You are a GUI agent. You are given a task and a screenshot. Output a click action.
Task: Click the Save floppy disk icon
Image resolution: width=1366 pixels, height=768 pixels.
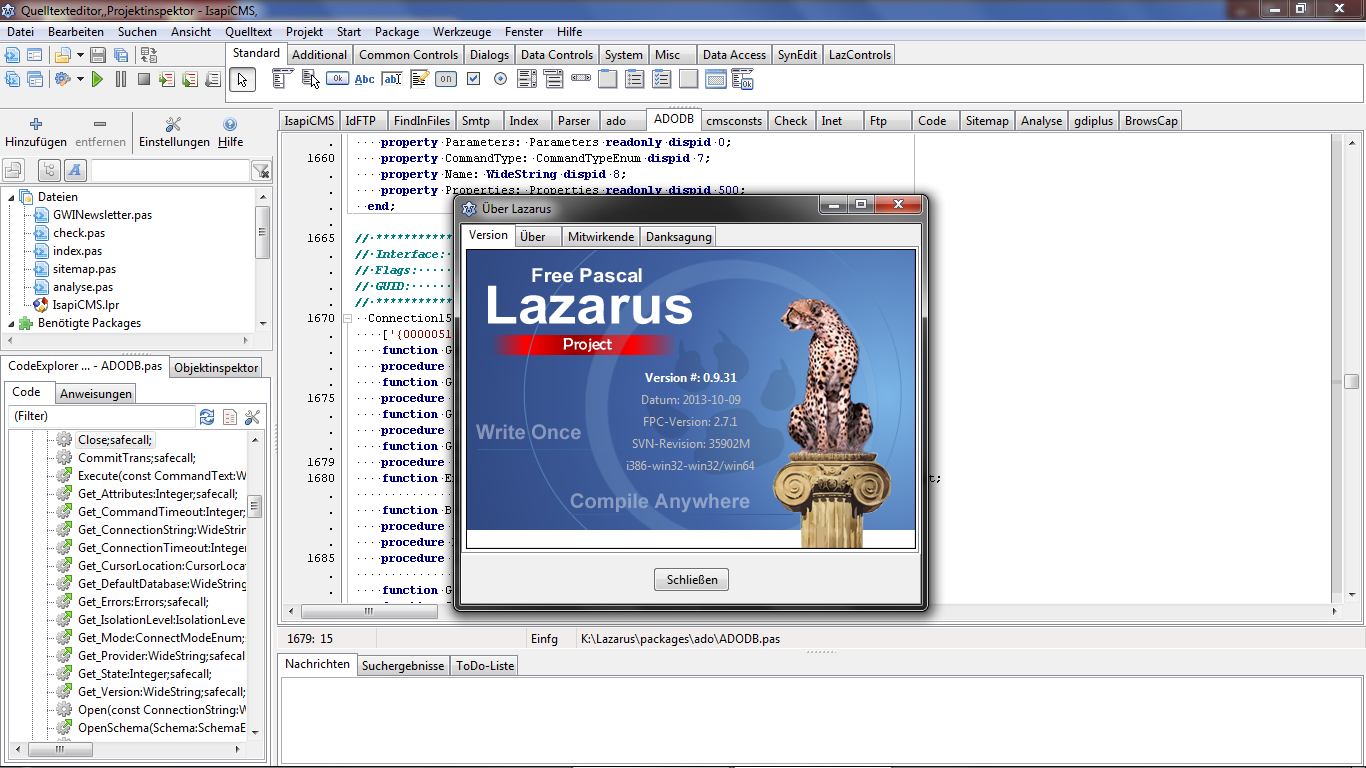click(x=97, y=55)
